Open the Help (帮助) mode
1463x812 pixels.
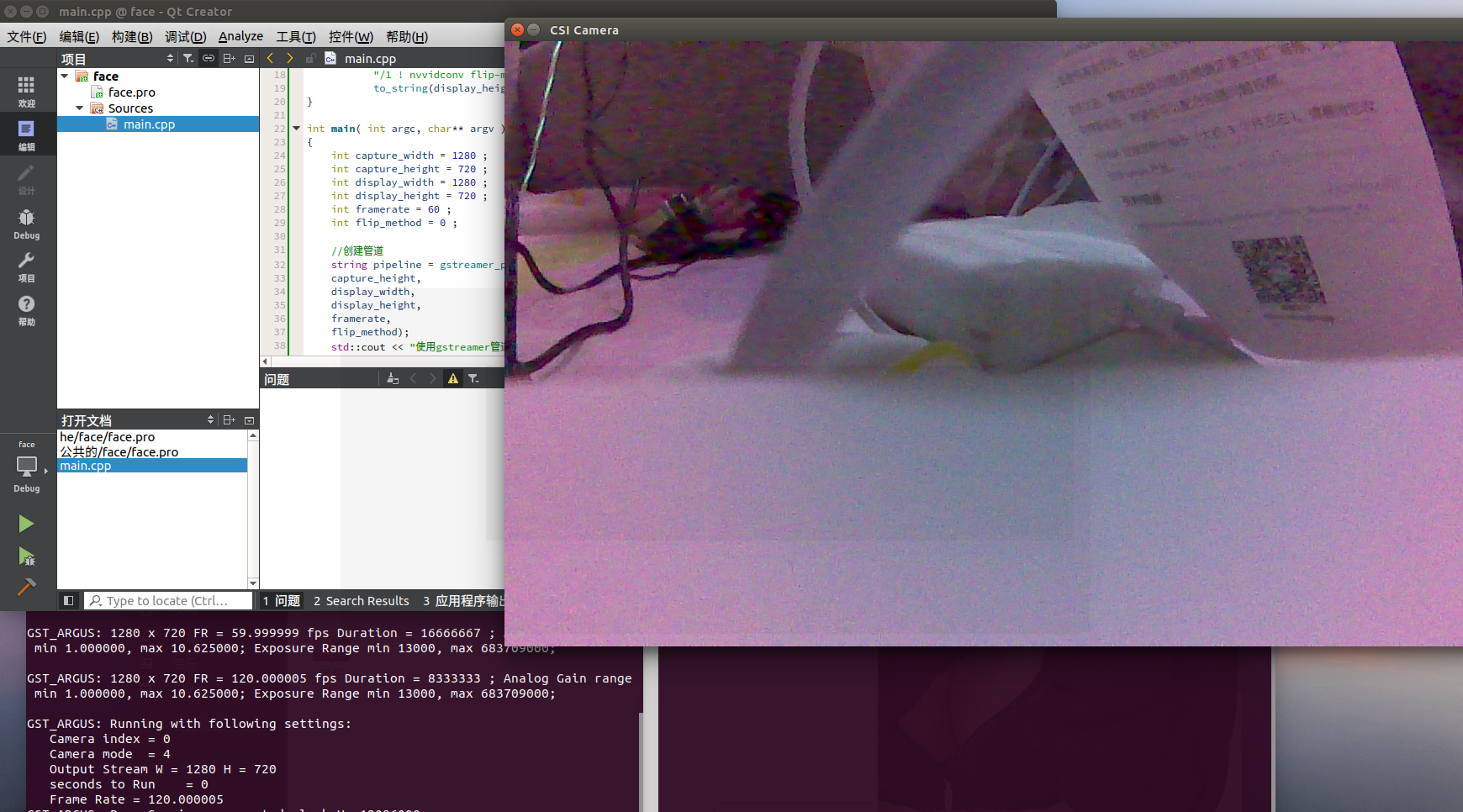[x=26, y=310]
